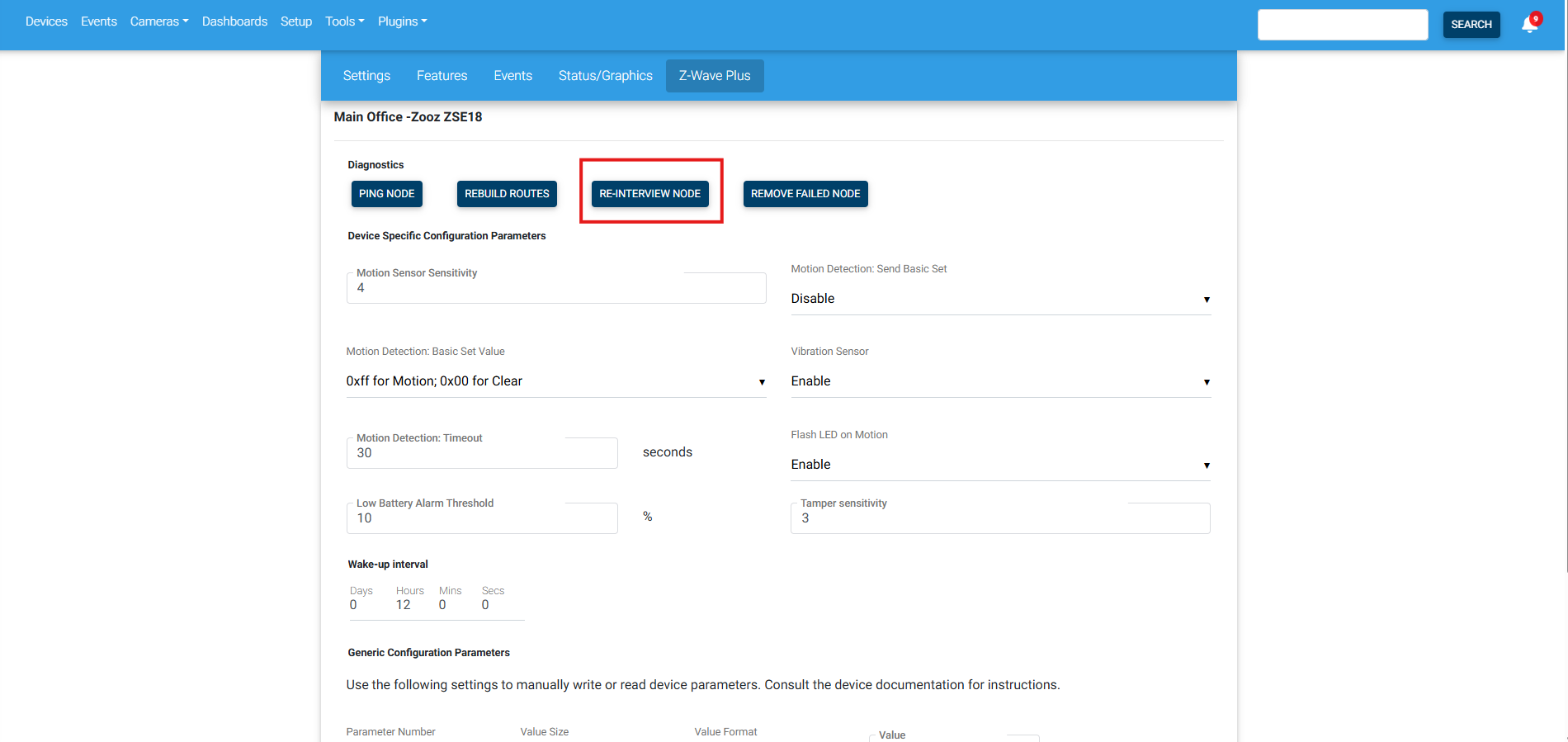The height and width of the screenshot is (742, 1568).
Task: Open the Basic Set Value dropdown
Action: point(556,381)
